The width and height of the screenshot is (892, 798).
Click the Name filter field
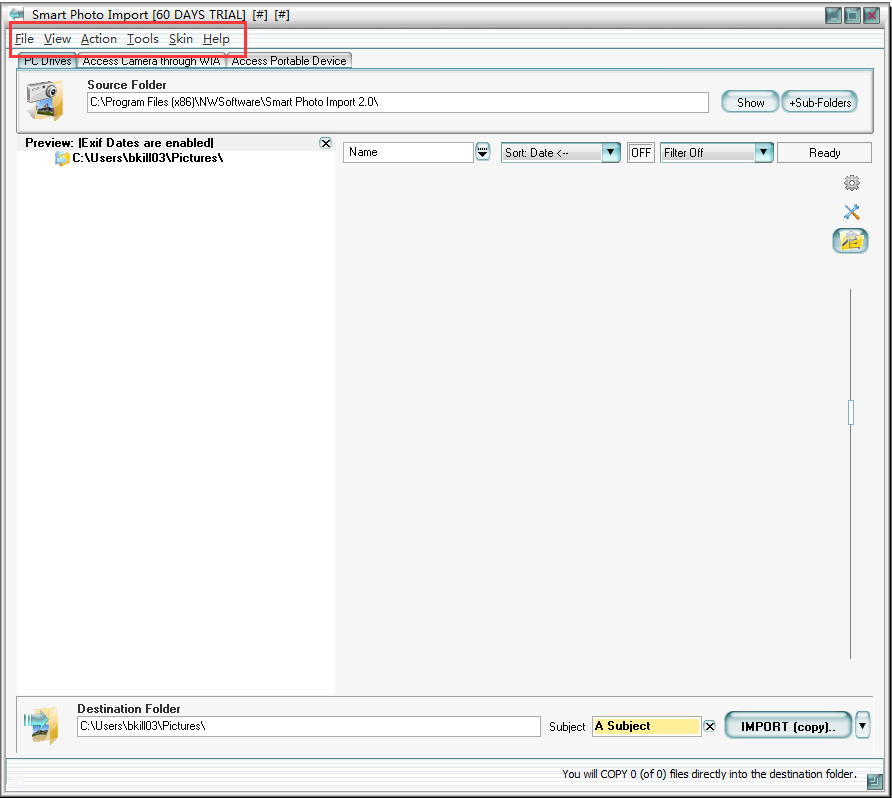408,152
